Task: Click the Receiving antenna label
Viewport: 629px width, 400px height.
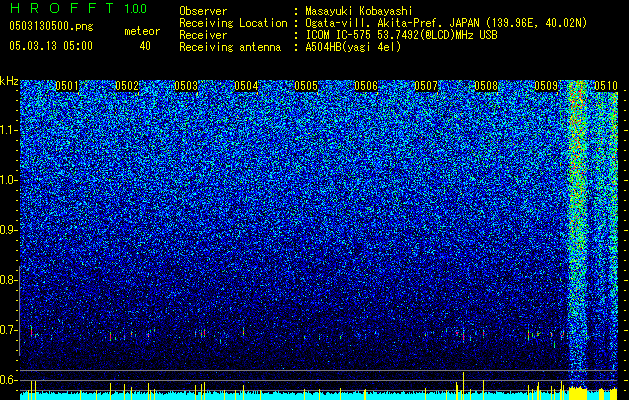Action: coord(230,47)
